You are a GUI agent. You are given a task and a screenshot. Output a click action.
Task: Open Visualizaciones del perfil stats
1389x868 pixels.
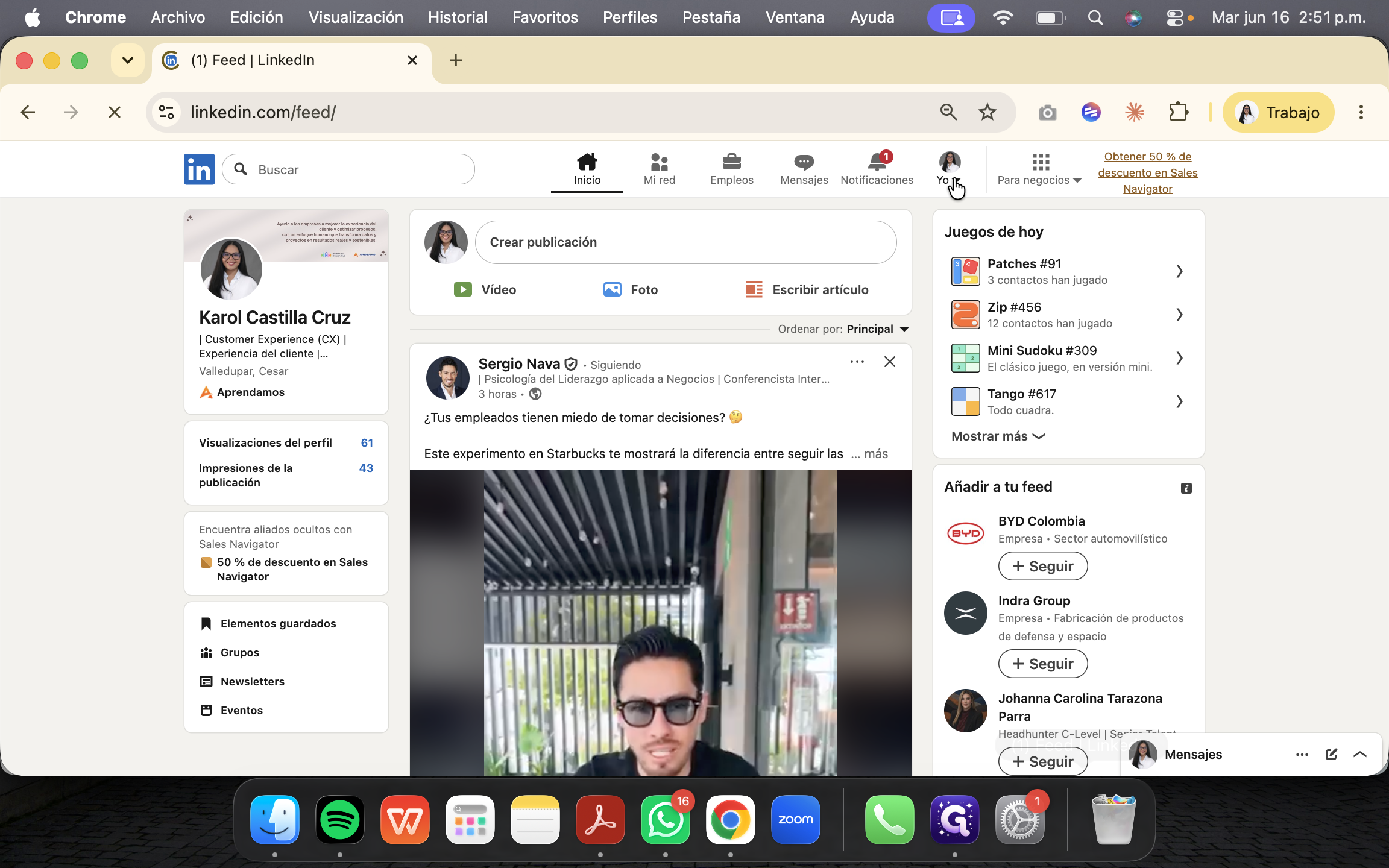(286, 442)
